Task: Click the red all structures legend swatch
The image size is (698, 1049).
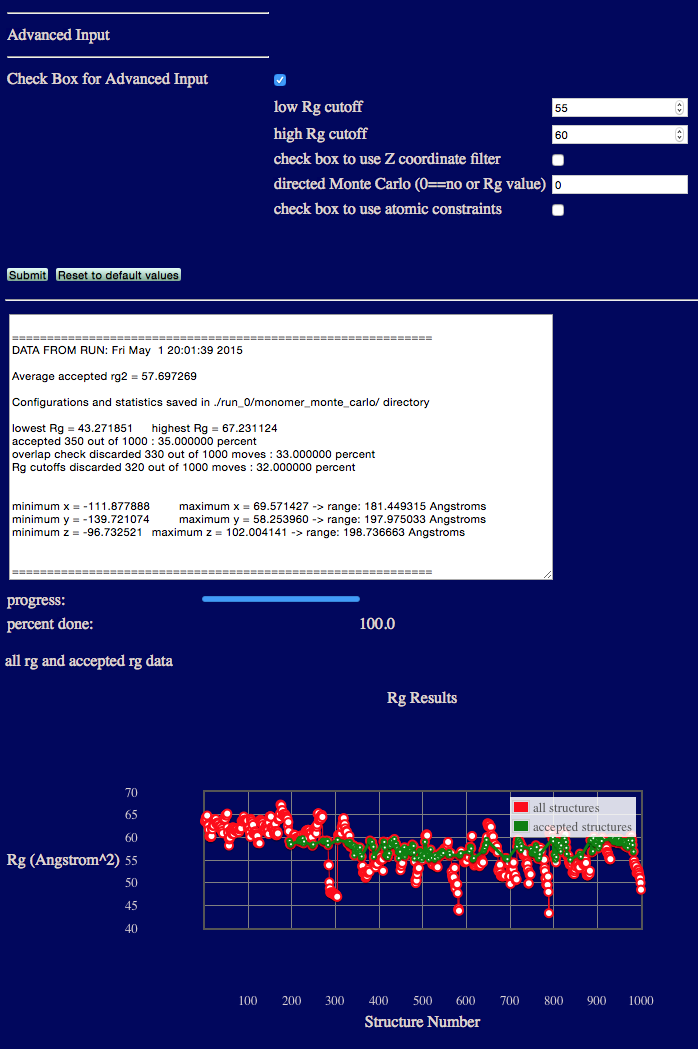Action: click(x=521, y=807)
